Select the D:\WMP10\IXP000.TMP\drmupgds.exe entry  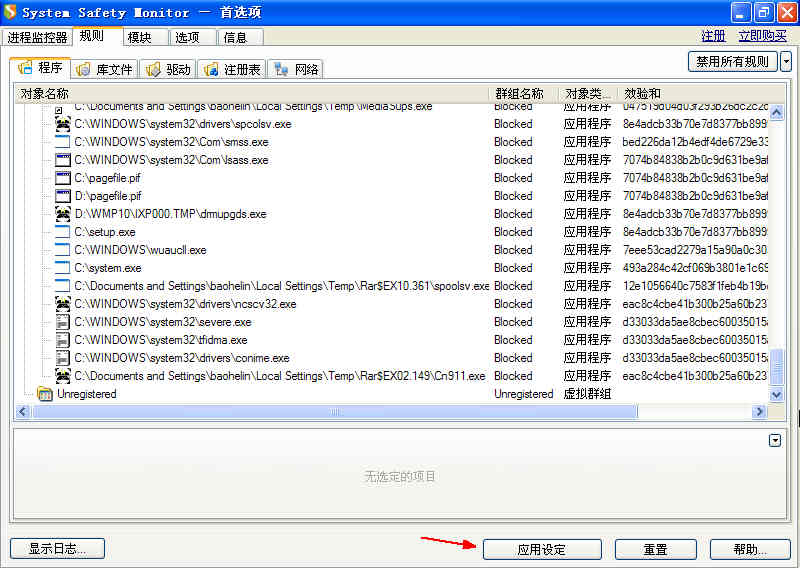170,214
